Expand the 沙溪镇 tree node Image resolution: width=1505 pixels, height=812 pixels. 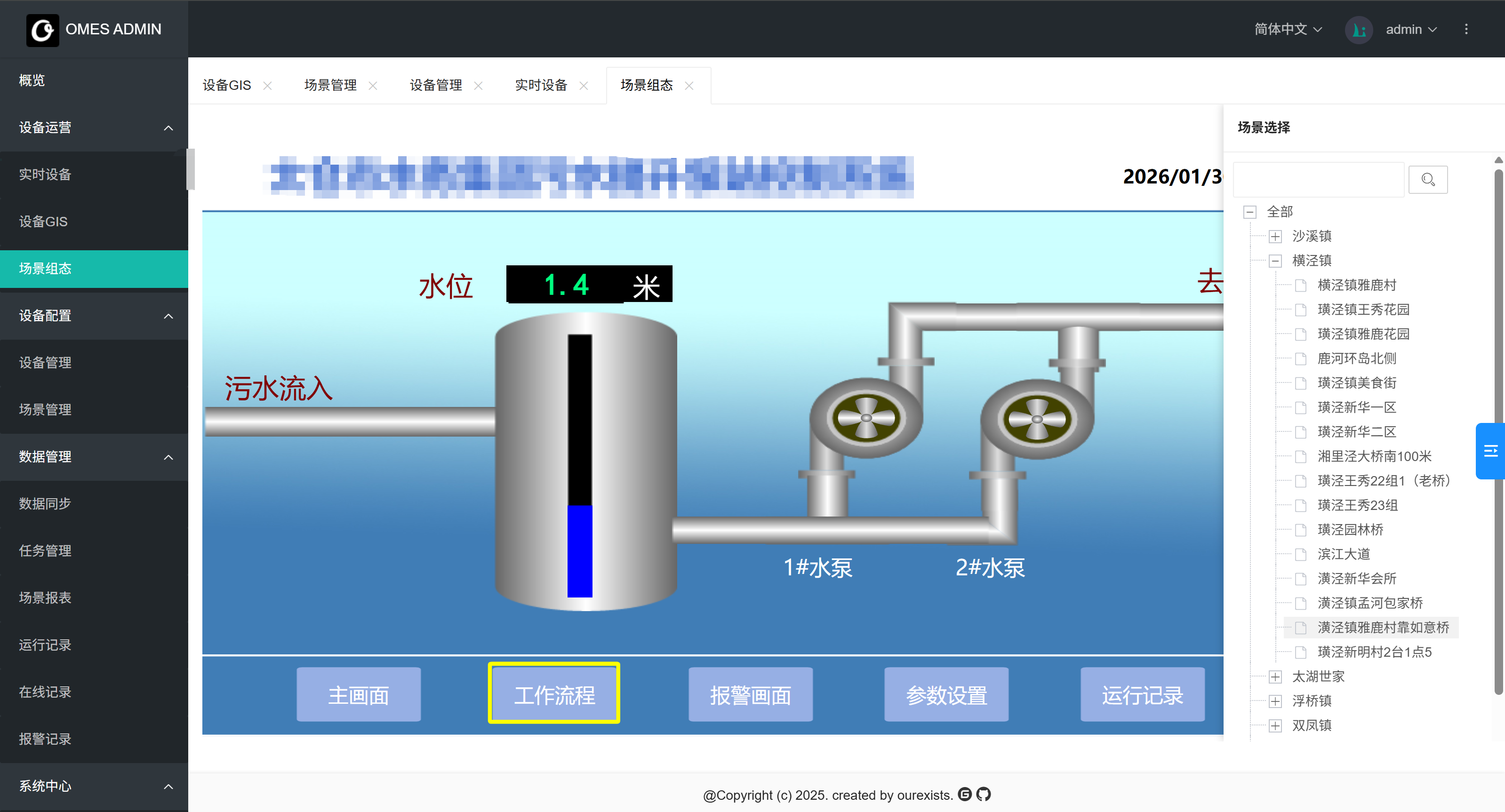click(1275, 236)
